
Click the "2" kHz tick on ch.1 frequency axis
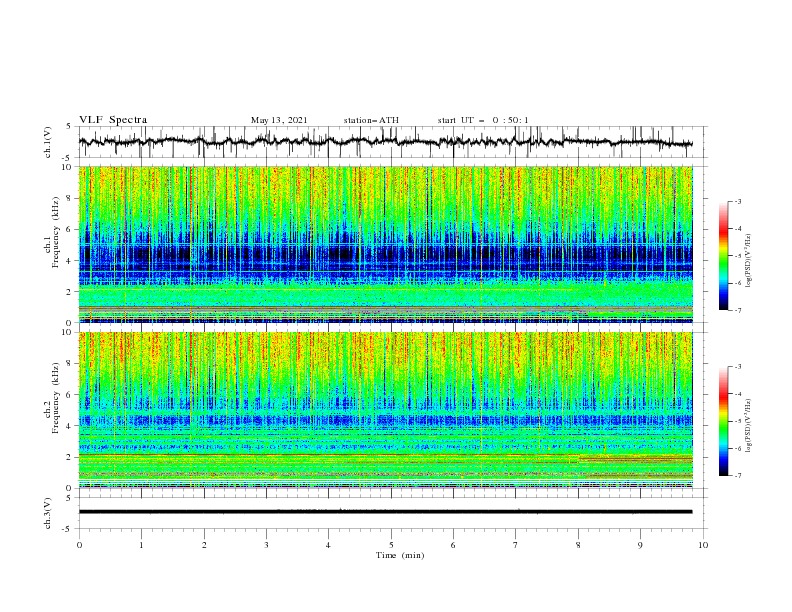click(70, 291)
